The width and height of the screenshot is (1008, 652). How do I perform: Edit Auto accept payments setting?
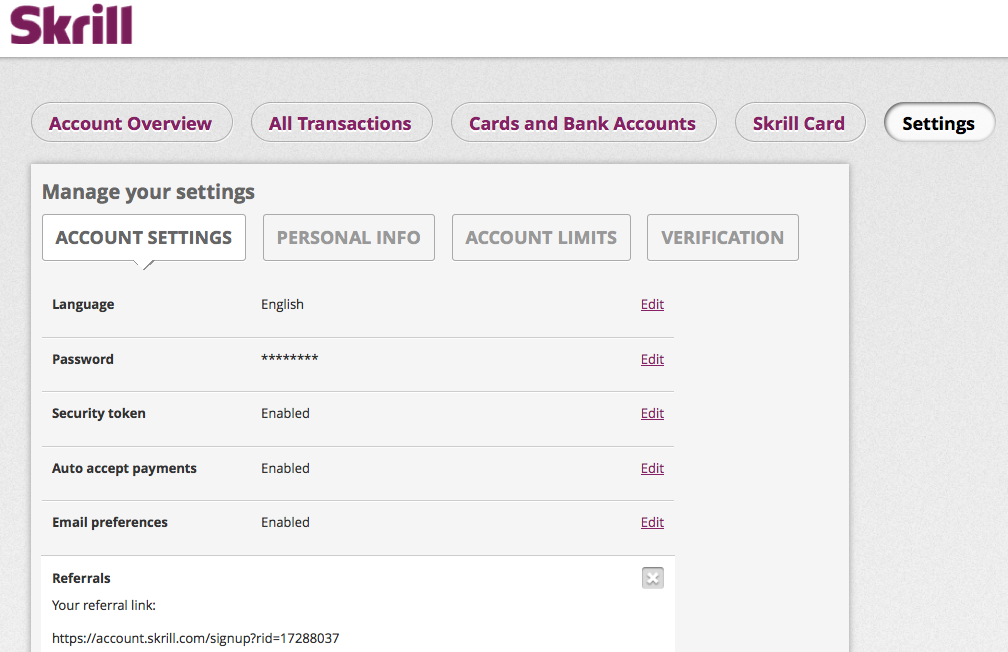click(x=652, y=469)
